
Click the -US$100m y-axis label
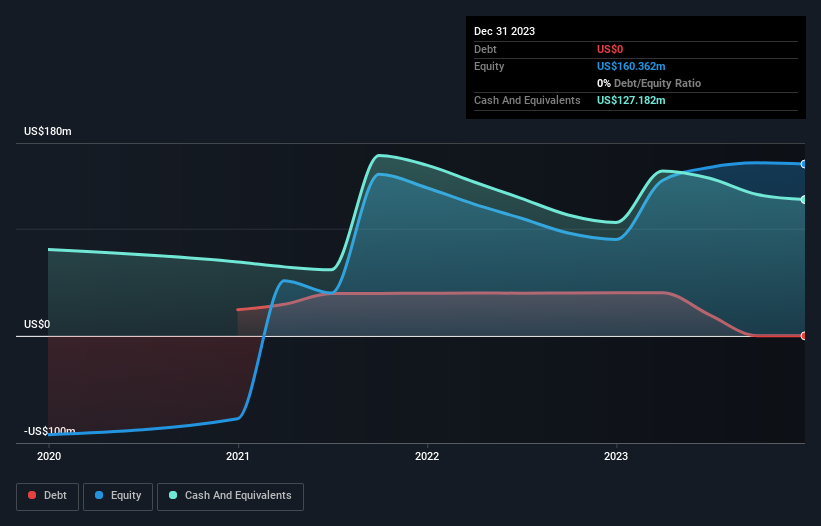pyautogui.click(x=50, y=431)
